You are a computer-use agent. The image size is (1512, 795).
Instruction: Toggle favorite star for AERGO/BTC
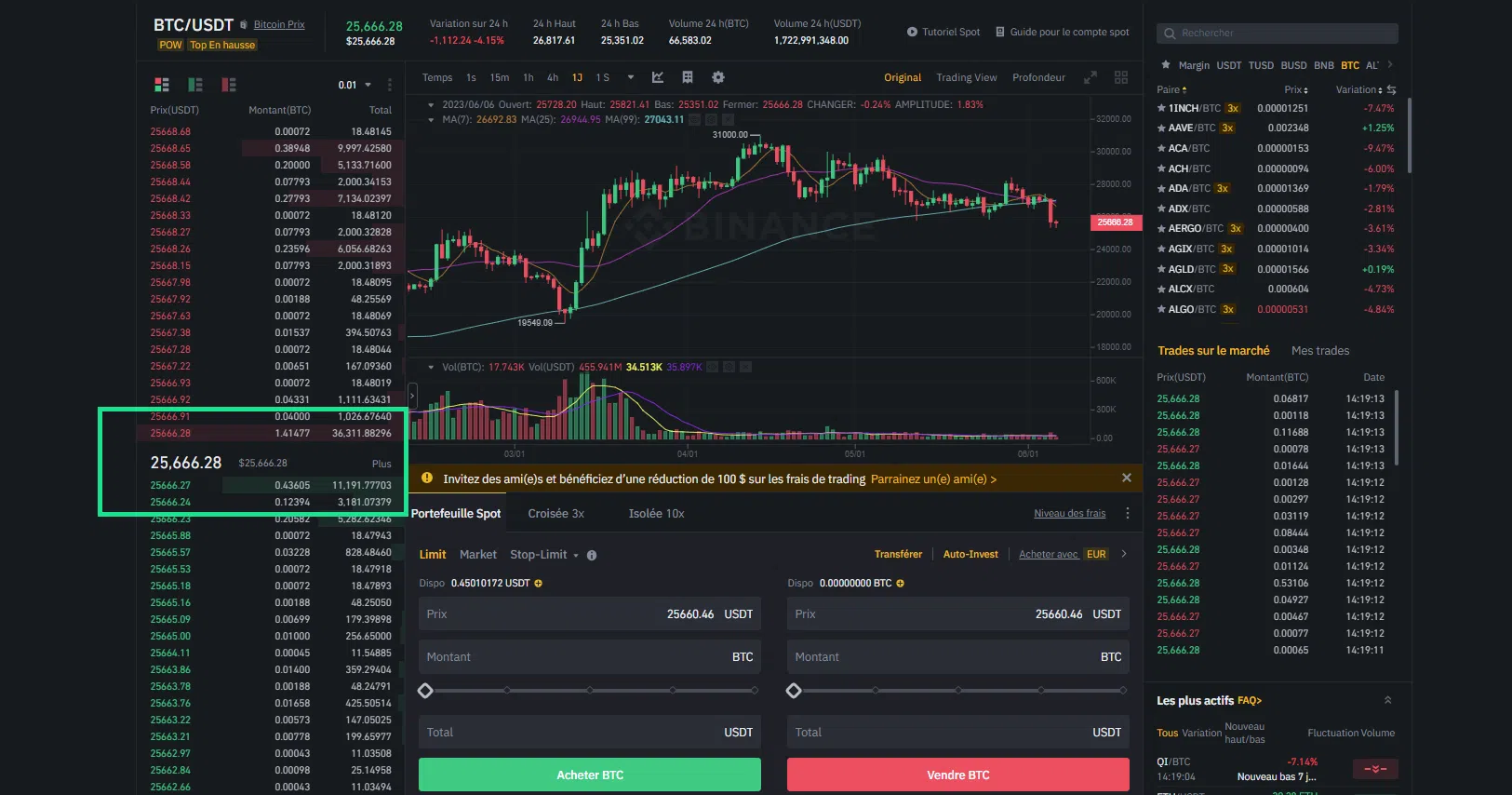pos(1161,229)
